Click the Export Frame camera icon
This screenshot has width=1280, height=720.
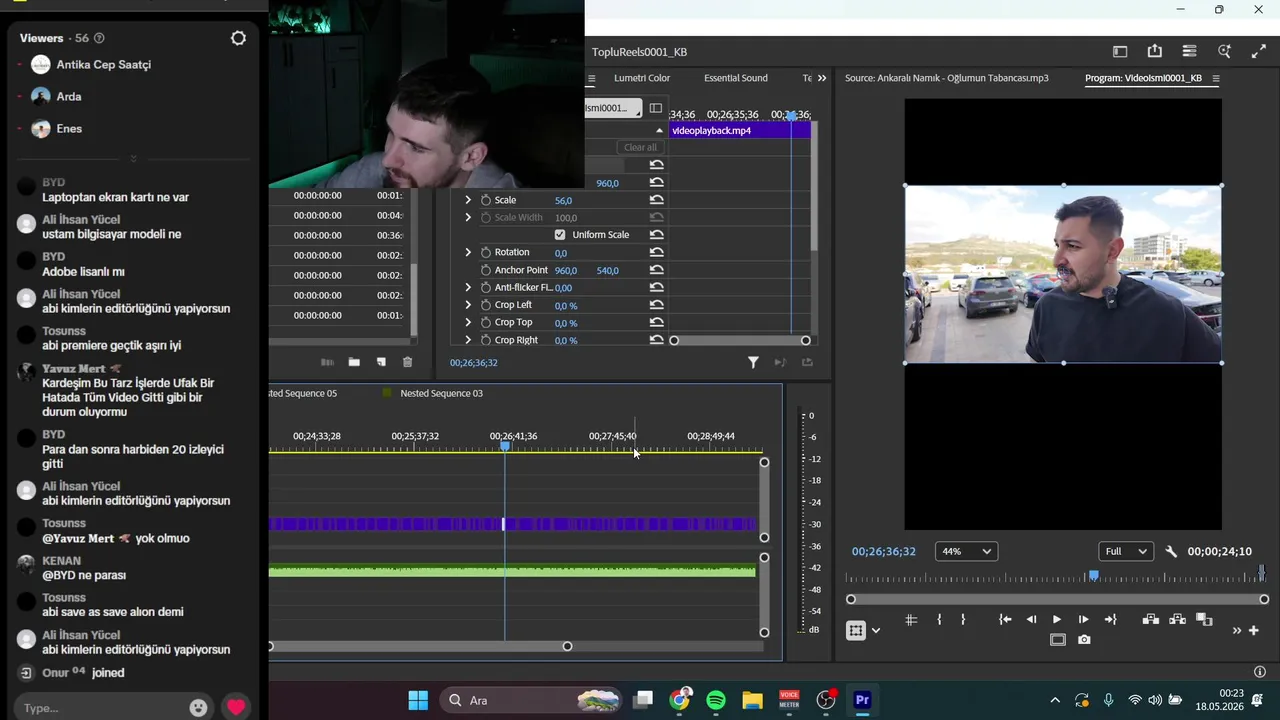click(x=1084, y=640)
